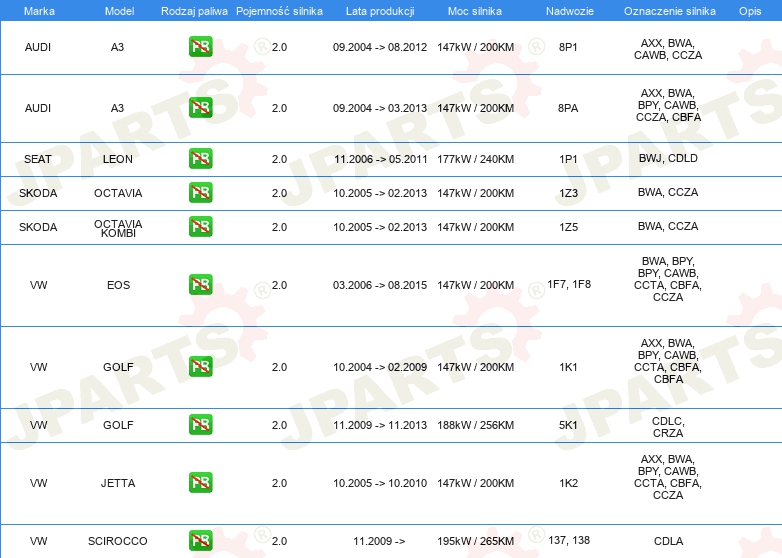
Task: Click the SCIROCCO model cell
Action: (x=118, y=541)
